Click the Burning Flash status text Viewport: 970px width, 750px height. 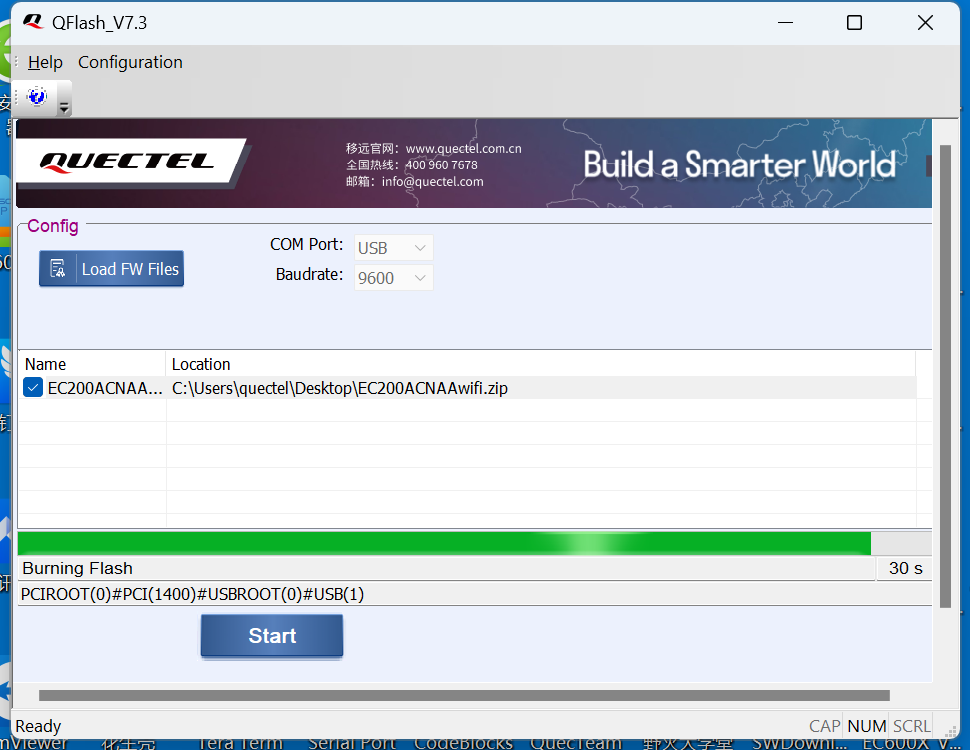[77, 568]
